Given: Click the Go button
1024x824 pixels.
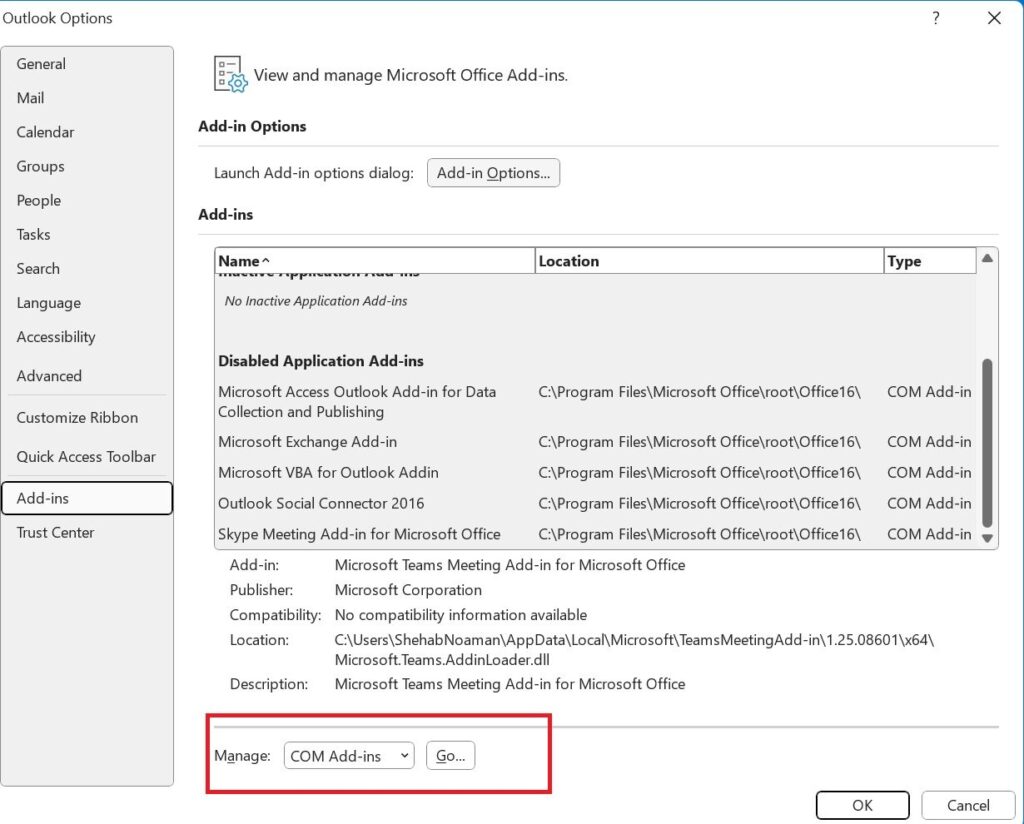Looking at the screenshot, I should tap(451, 756).
